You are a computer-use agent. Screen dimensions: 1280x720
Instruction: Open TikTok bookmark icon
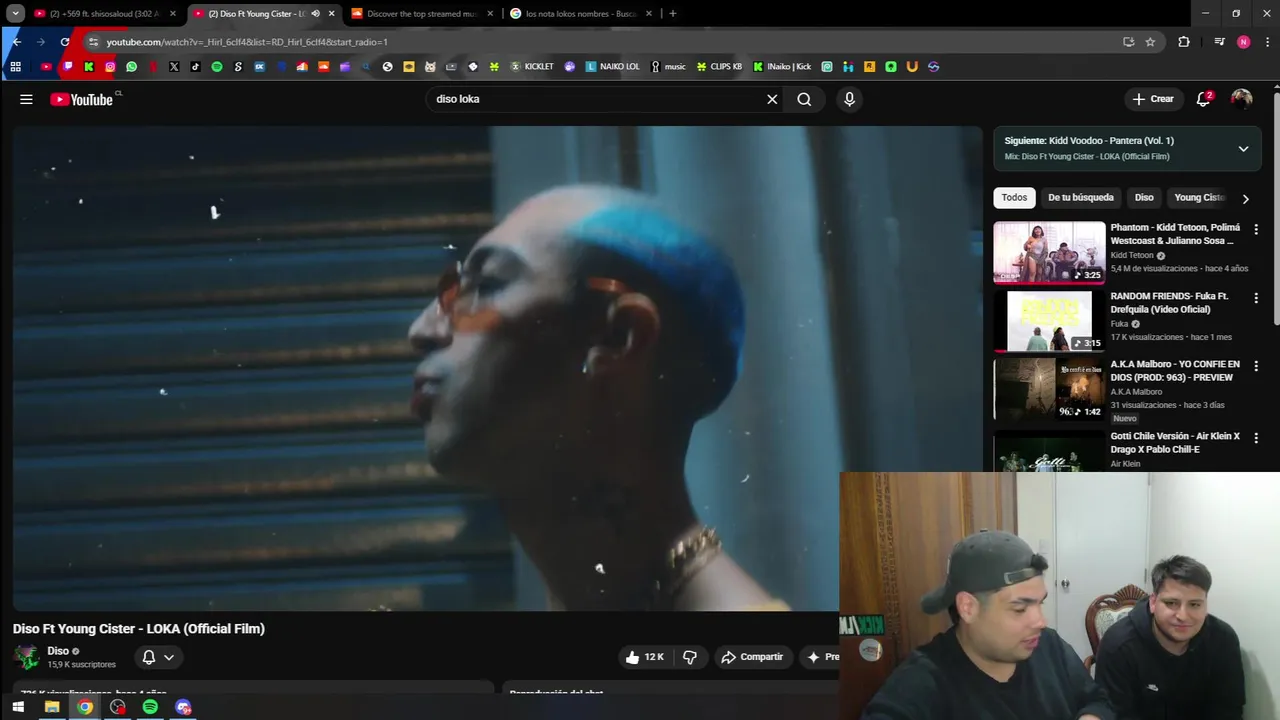tap(195, 67)
